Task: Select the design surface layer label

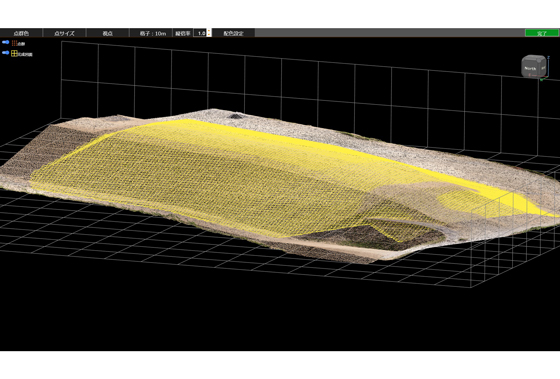Action: click(x=25, y=54)
